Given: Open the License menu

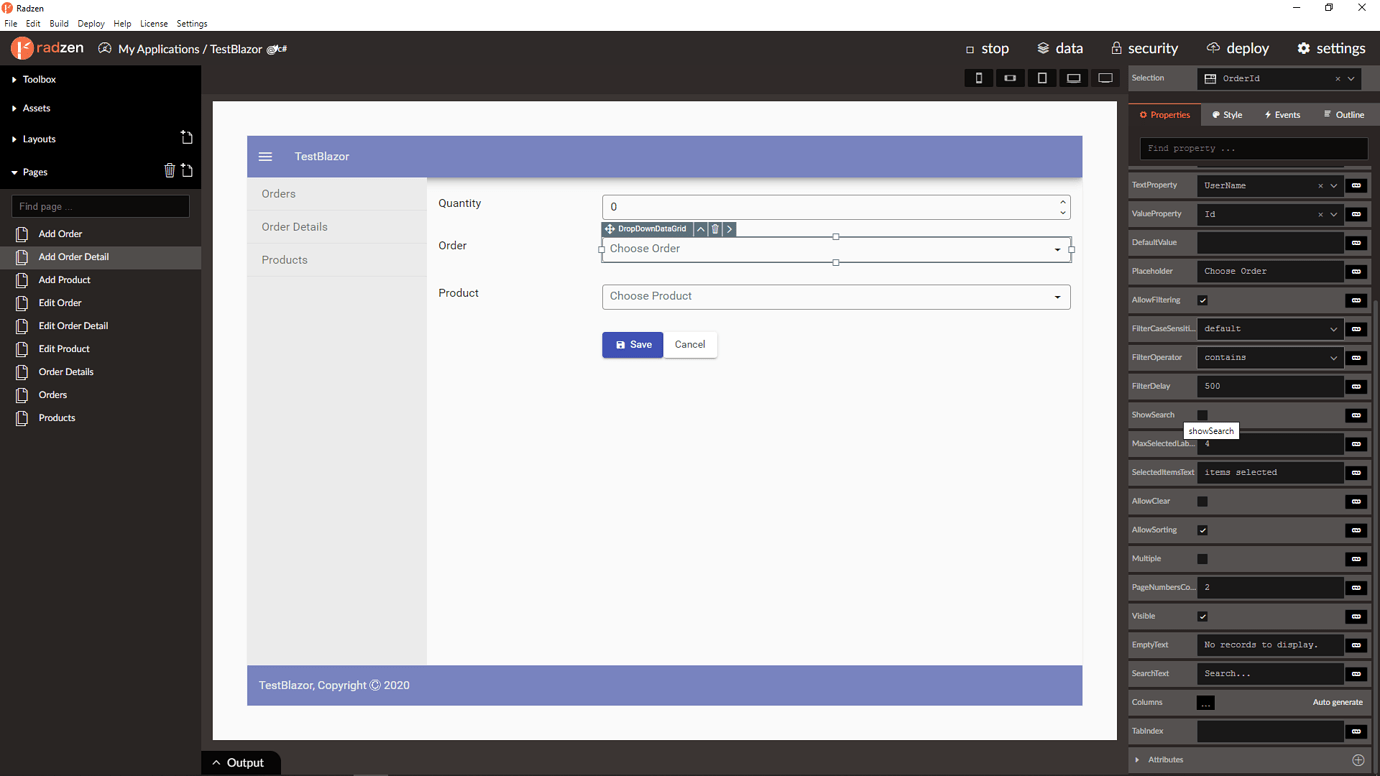Looking at the screenshot, I should pyautogui.click(x=154, y=23).
